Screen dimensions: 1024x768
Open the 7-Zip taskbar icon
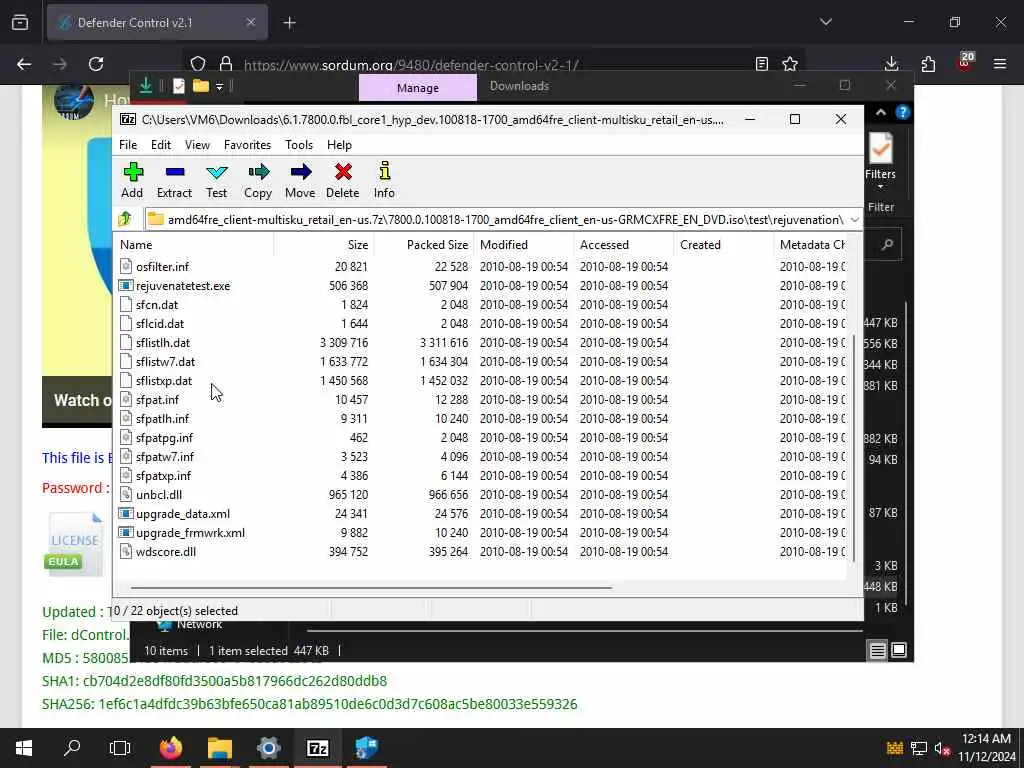tap(317, 748)
